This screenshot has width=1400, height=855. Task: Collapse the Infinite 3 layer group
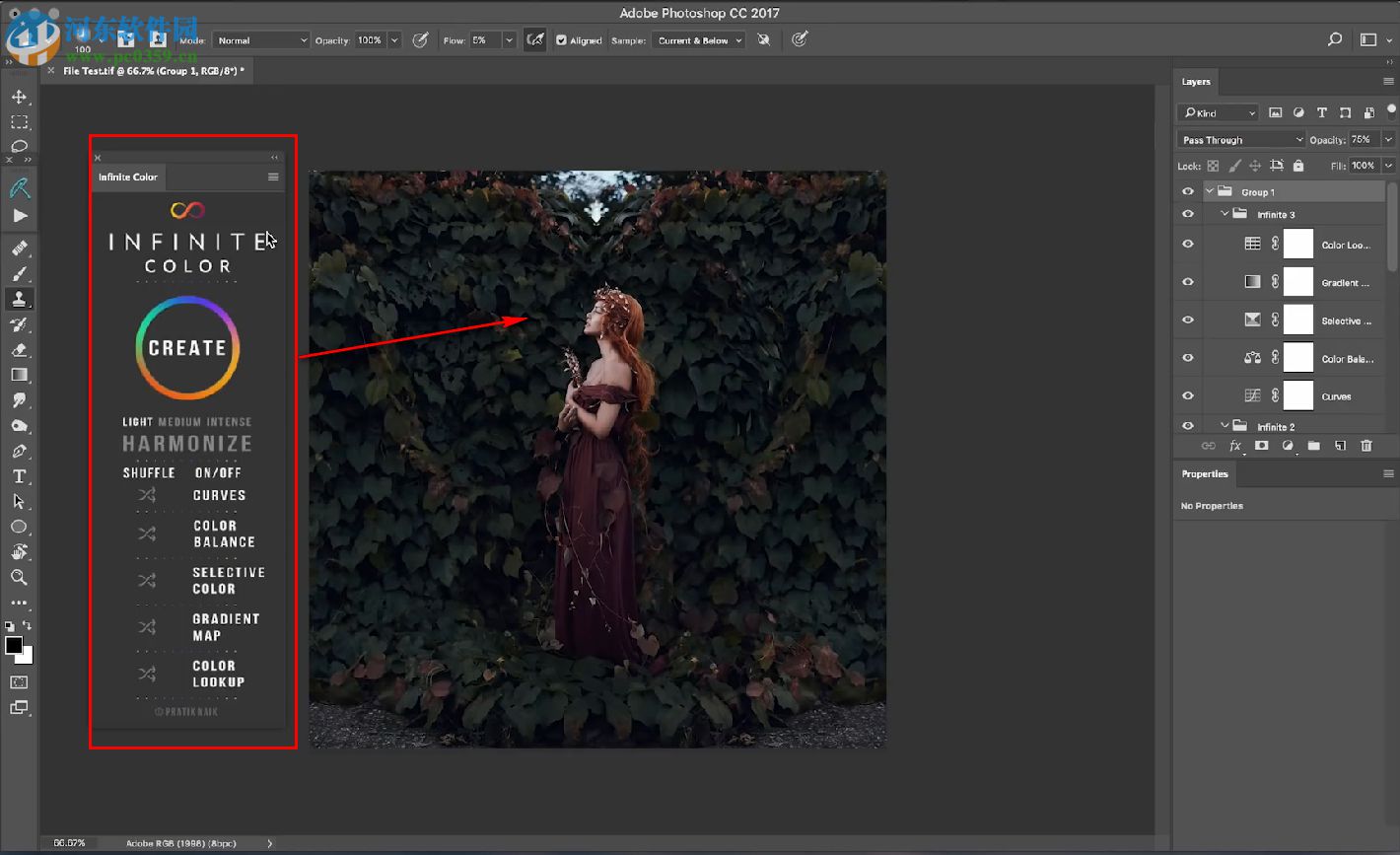coord(1225,214)
